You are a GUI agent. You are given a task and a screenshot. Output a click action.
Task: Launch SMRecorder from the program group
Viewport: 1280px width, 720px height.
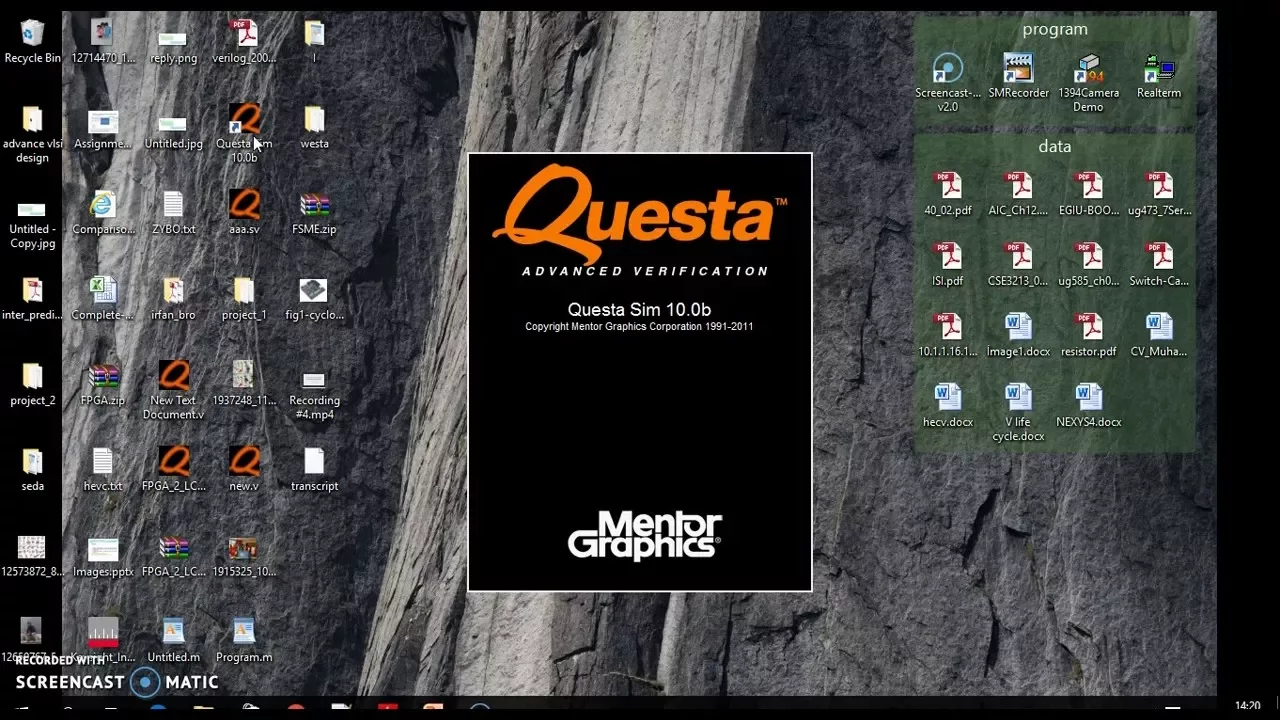tap(1018, 76)
